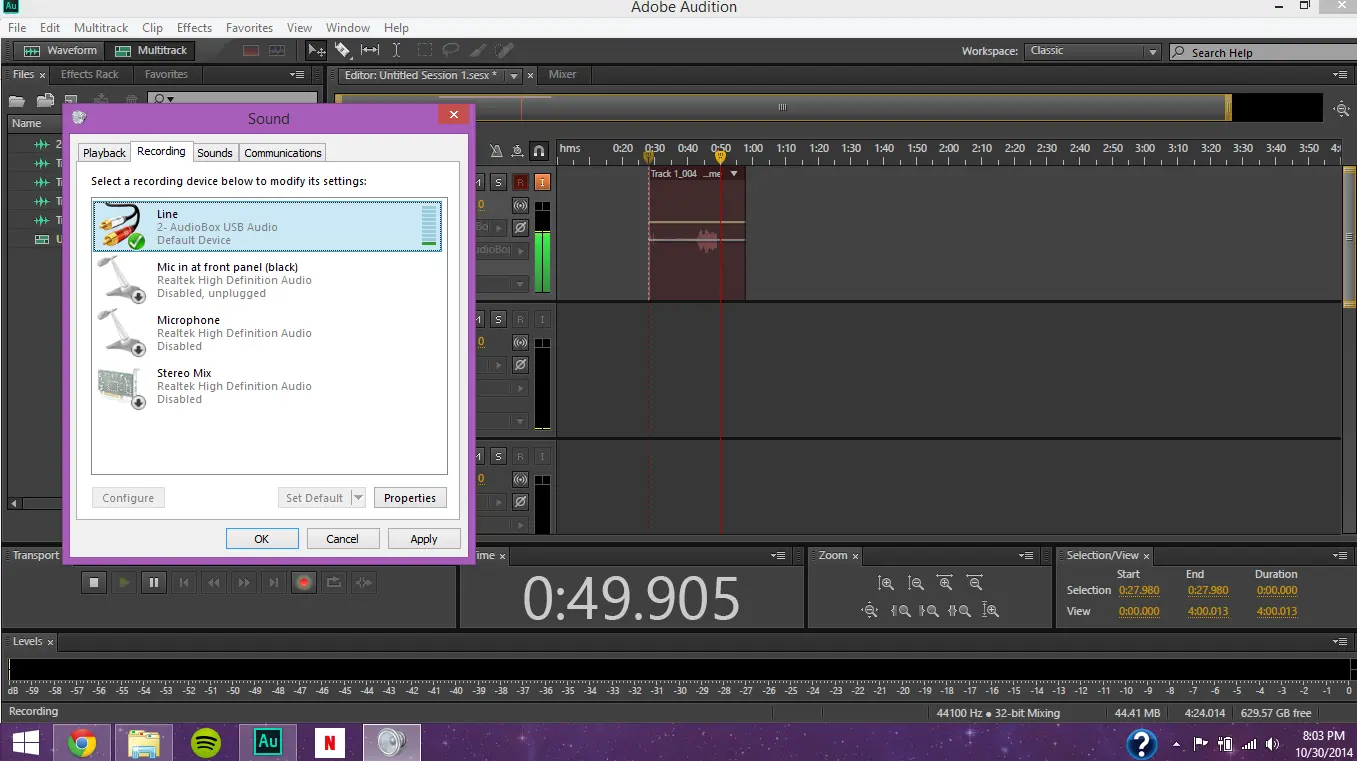
Task: Click OK in the Sound dialog
Action: pyautogui.click(x=262, y=539)
